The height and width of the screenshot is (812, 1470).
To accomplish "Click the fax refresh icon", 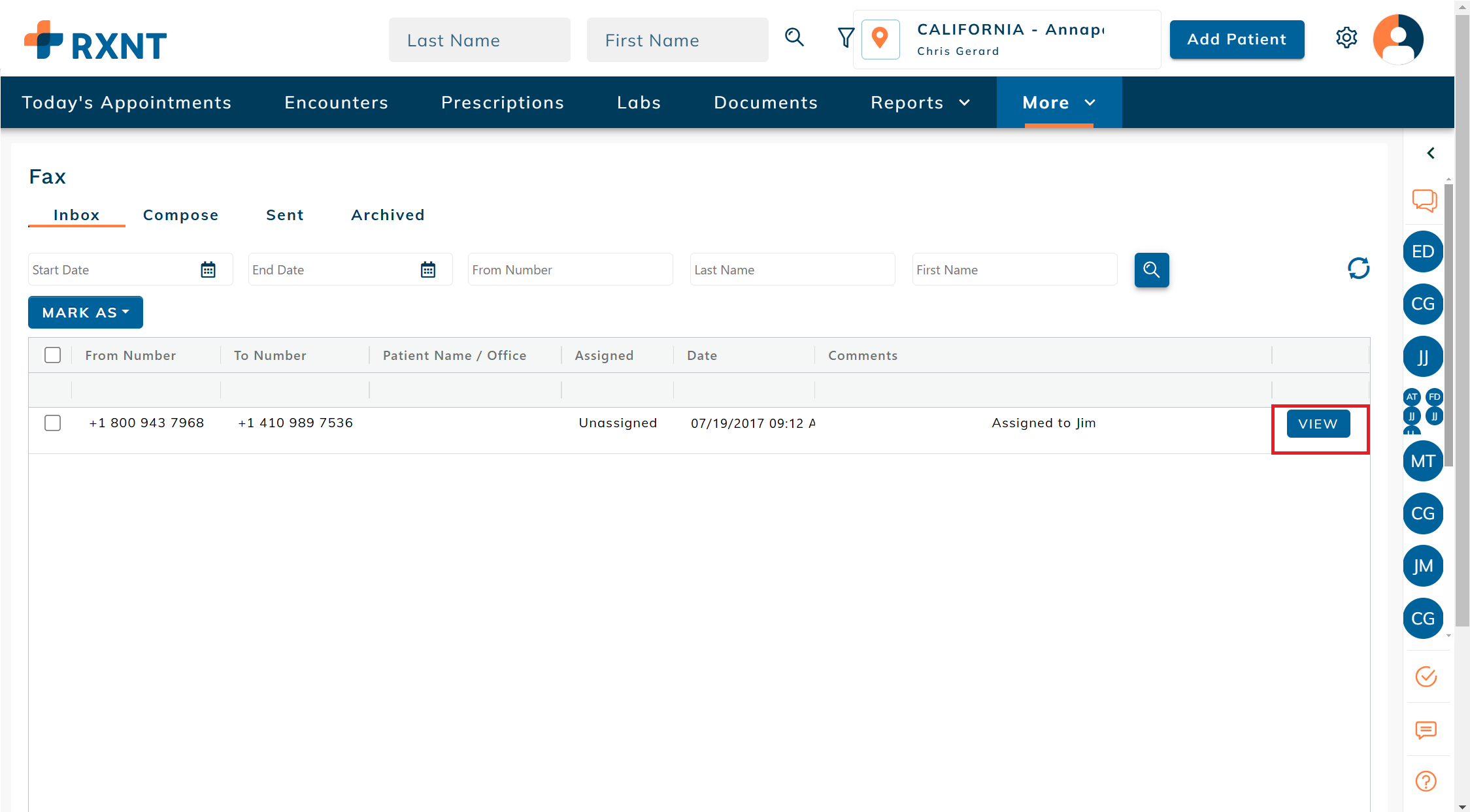I will 1358,268.
